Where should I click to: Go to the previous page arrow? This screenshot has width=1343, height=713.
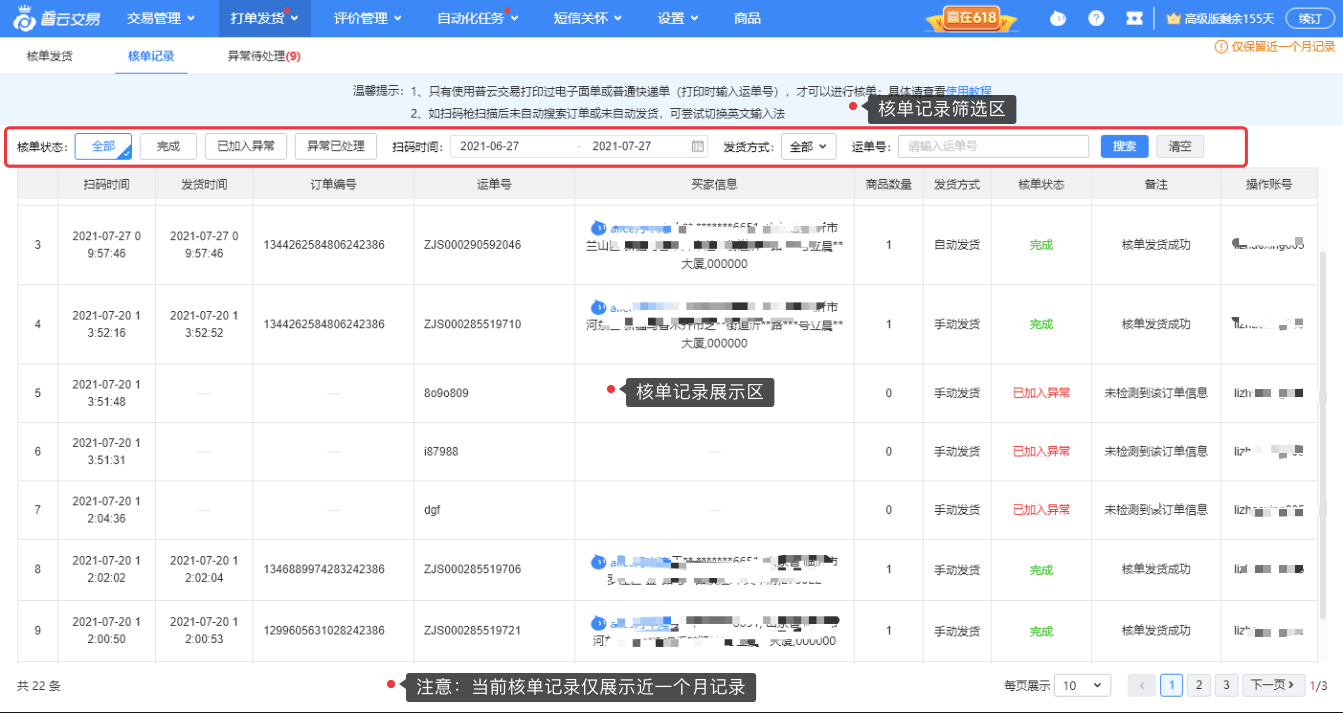1142,685
